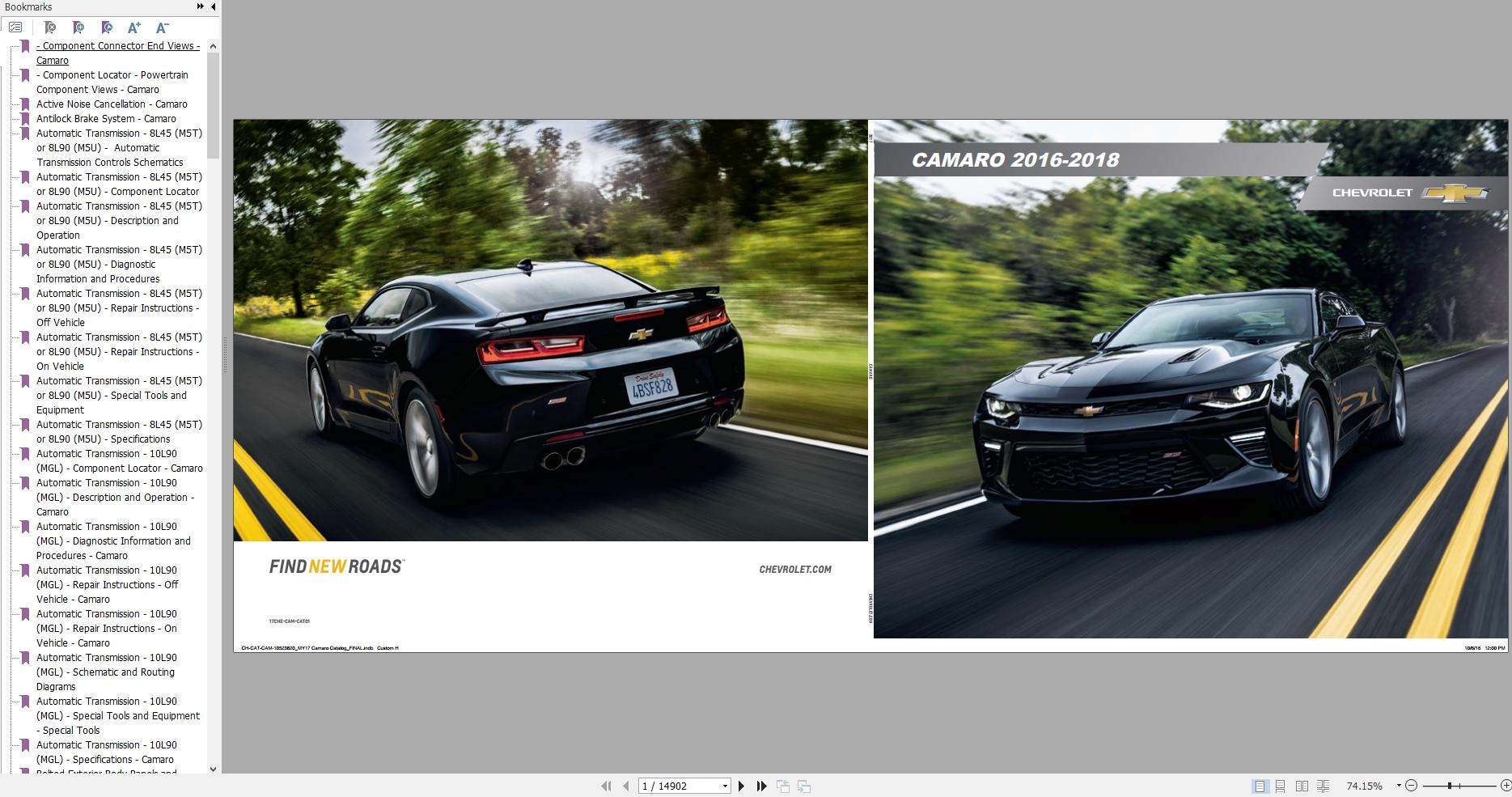Image resolution: width=1512 pixels, height=797 pixels.
Task: Click the next view icon
Action: click(x=804, y=786)
